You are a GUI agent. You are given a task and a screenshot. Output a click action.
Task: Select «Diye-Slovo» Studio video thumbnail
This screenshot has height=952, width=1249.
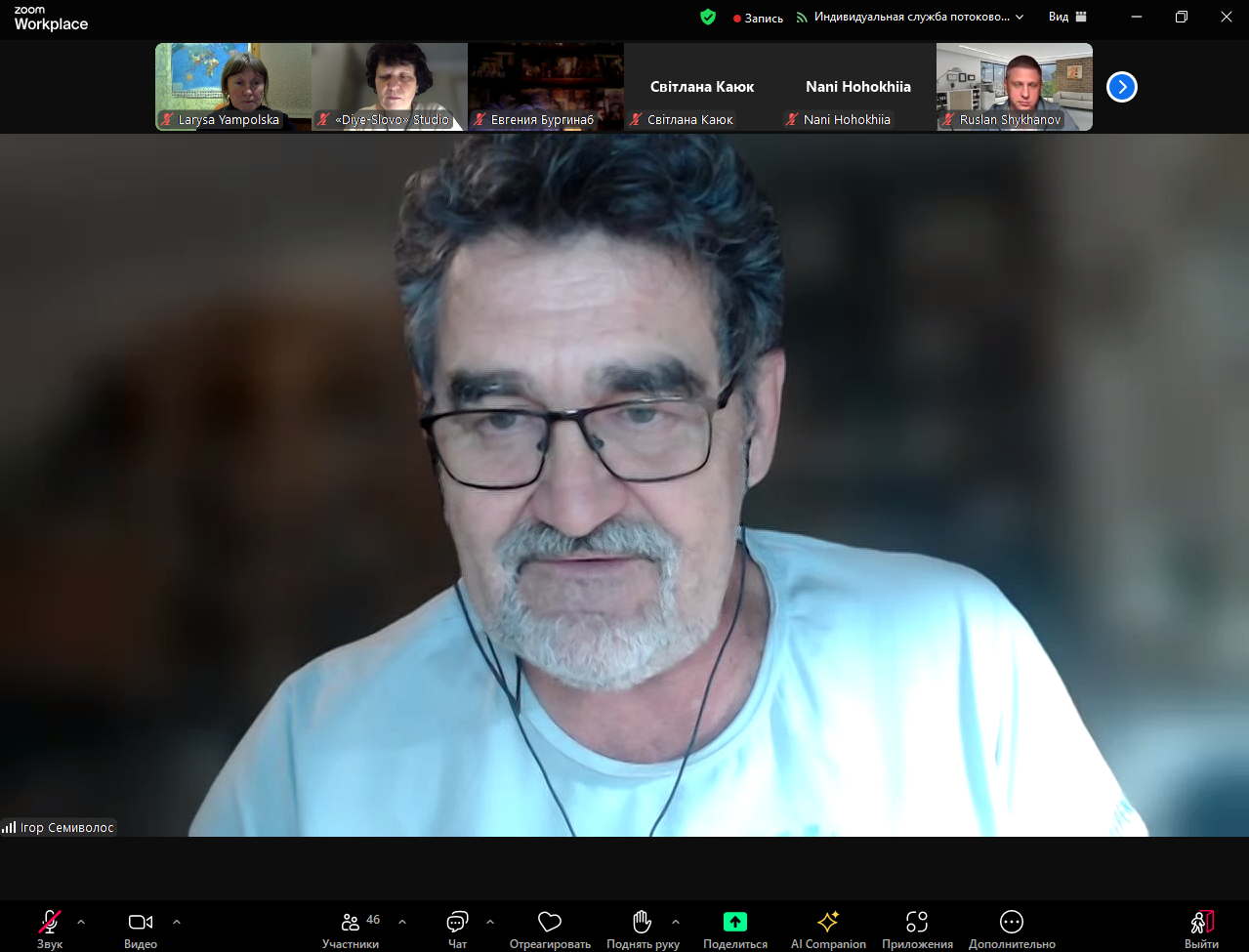pos(390,87)
